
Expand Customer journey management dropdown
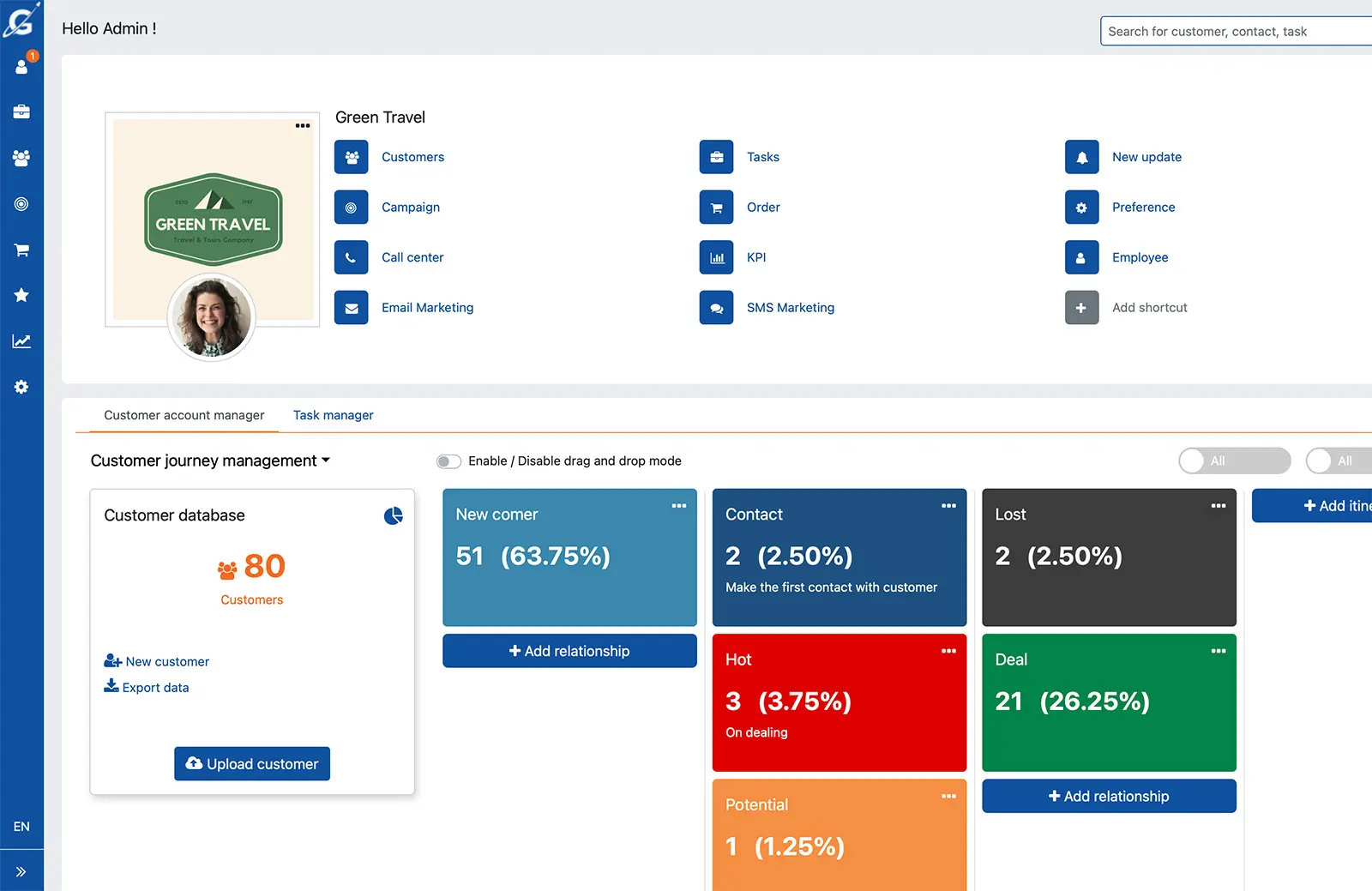[x=325, y=461]
